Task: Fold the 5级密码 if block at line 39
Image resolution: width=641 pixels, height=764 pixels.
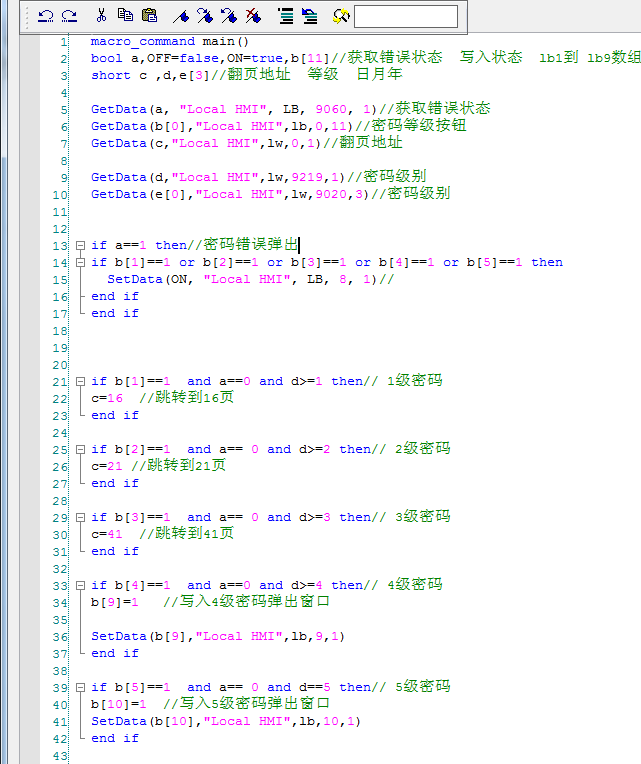Action: click(81, 687)
